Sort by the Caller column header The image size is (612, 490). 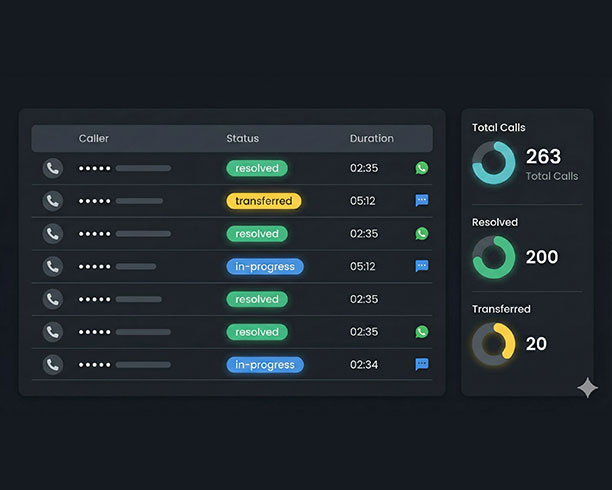(94, 138)
